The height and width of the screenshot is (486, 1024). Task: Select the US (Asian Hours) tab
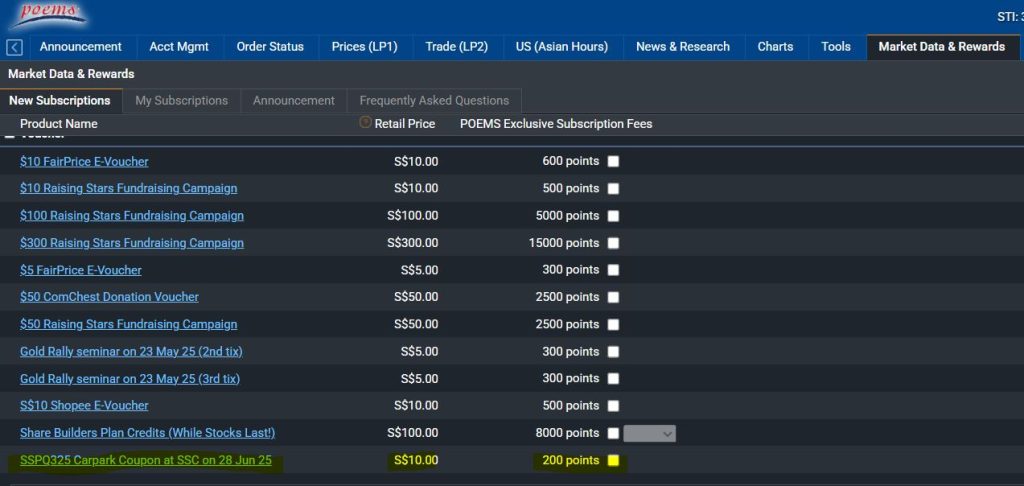click(561, 47)
